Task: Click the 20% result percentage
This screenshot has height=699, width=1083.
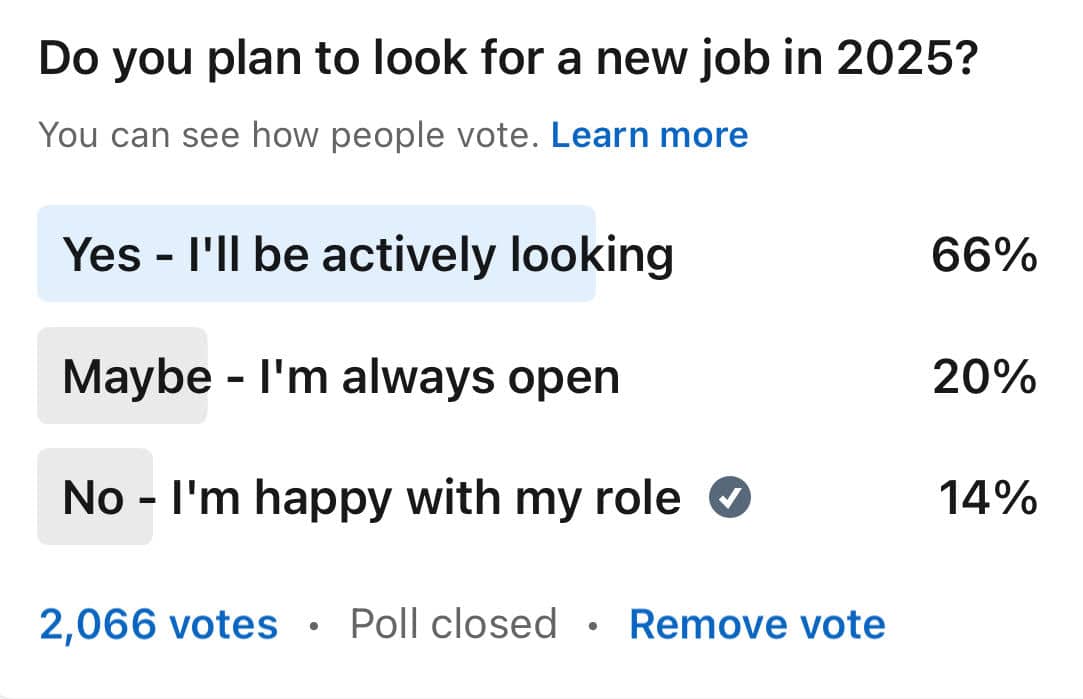Action: click(983, 377)
